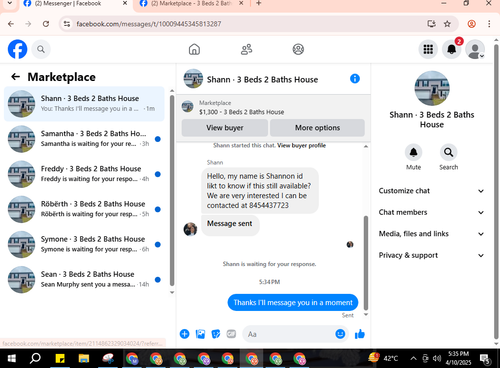Image resolution: width=500 pixels, height=368 pixels.
Task: Open Samantha's conversation in list
Action: (84, 139)
